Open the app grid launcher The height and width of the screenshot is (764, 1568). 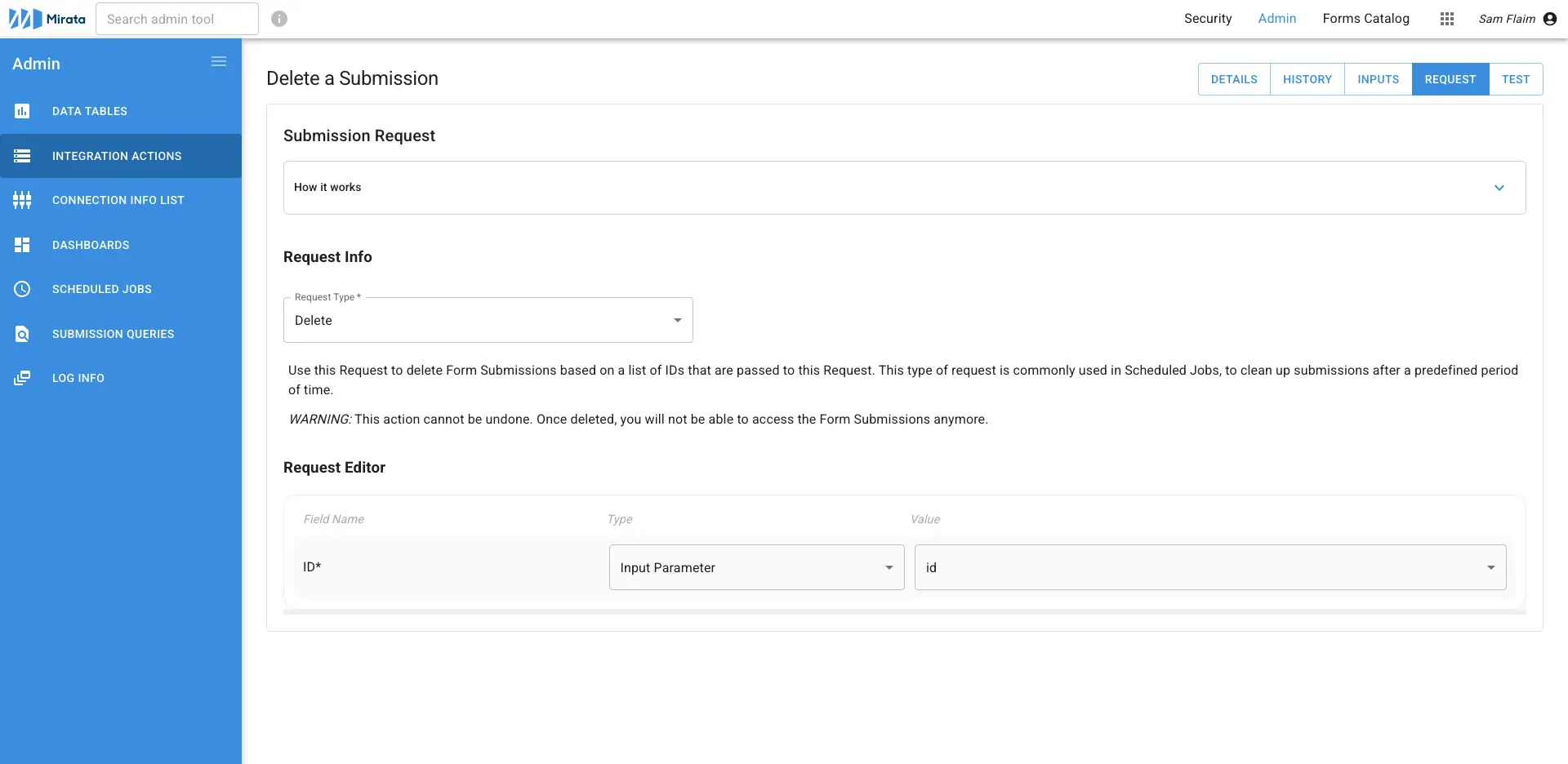point(1446,18)
